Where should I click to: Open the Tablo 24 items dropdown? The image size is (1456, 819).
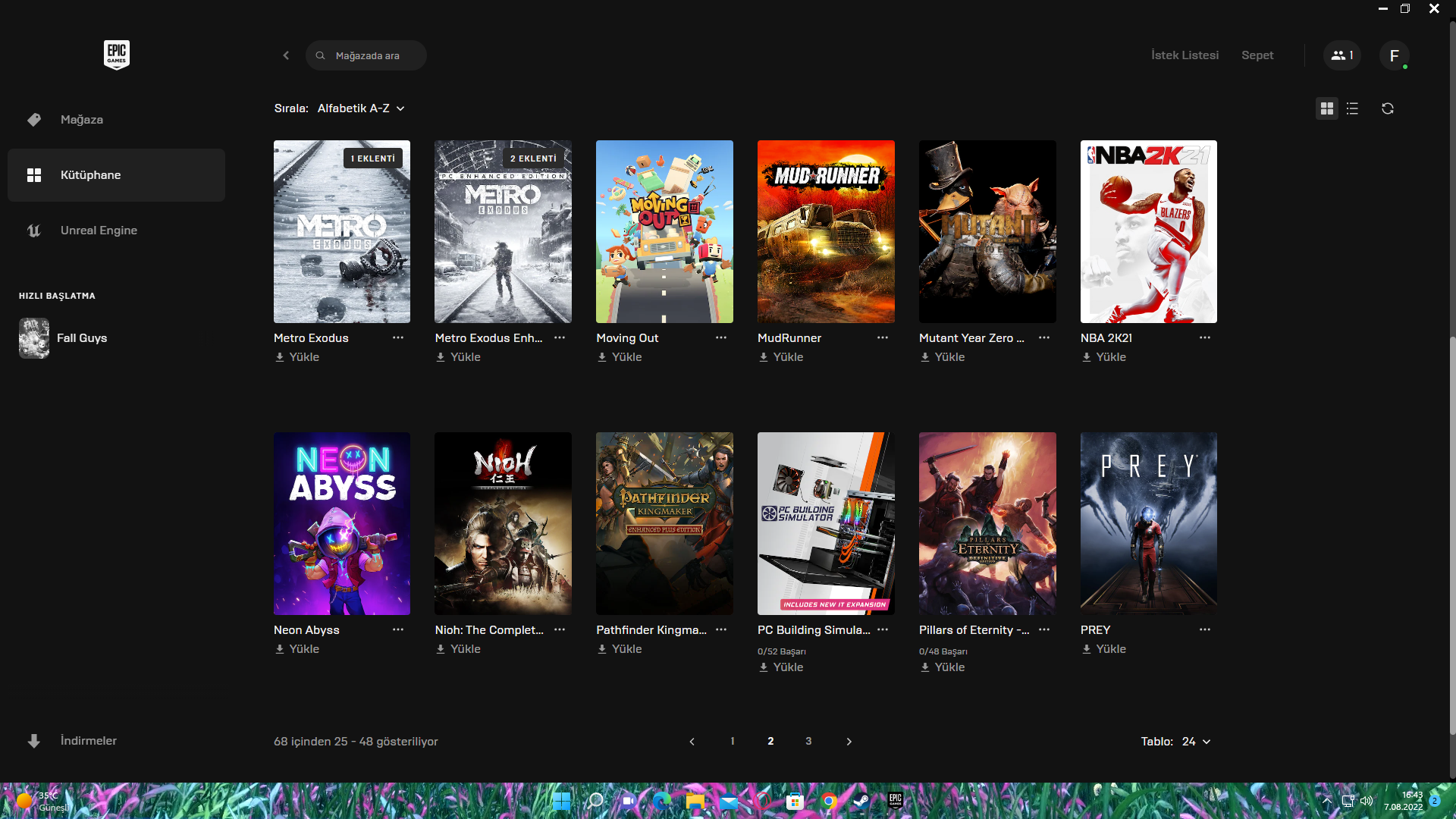click(x=1196, y=741)
